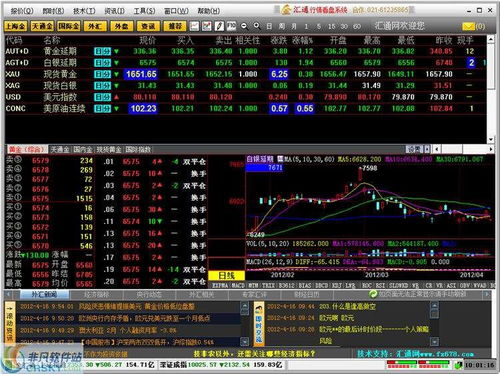Toggle the 15 minute period button
The image size is (500, 374).
(x=331, y=26)
